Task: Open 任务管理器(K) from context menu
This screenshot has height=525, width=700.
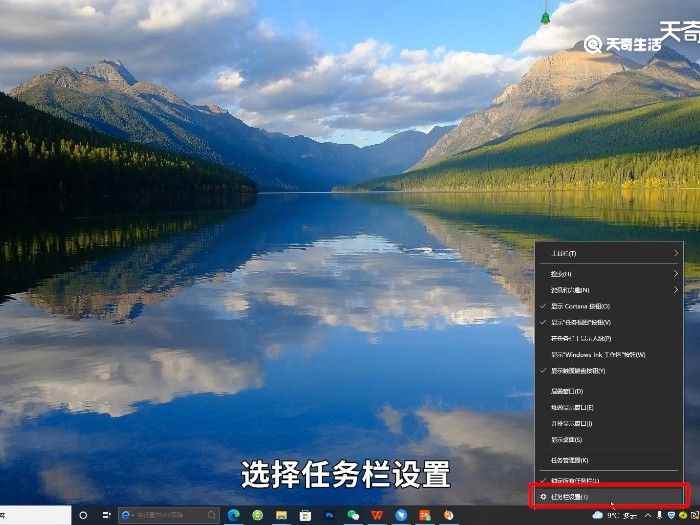Action: [609, 460]
